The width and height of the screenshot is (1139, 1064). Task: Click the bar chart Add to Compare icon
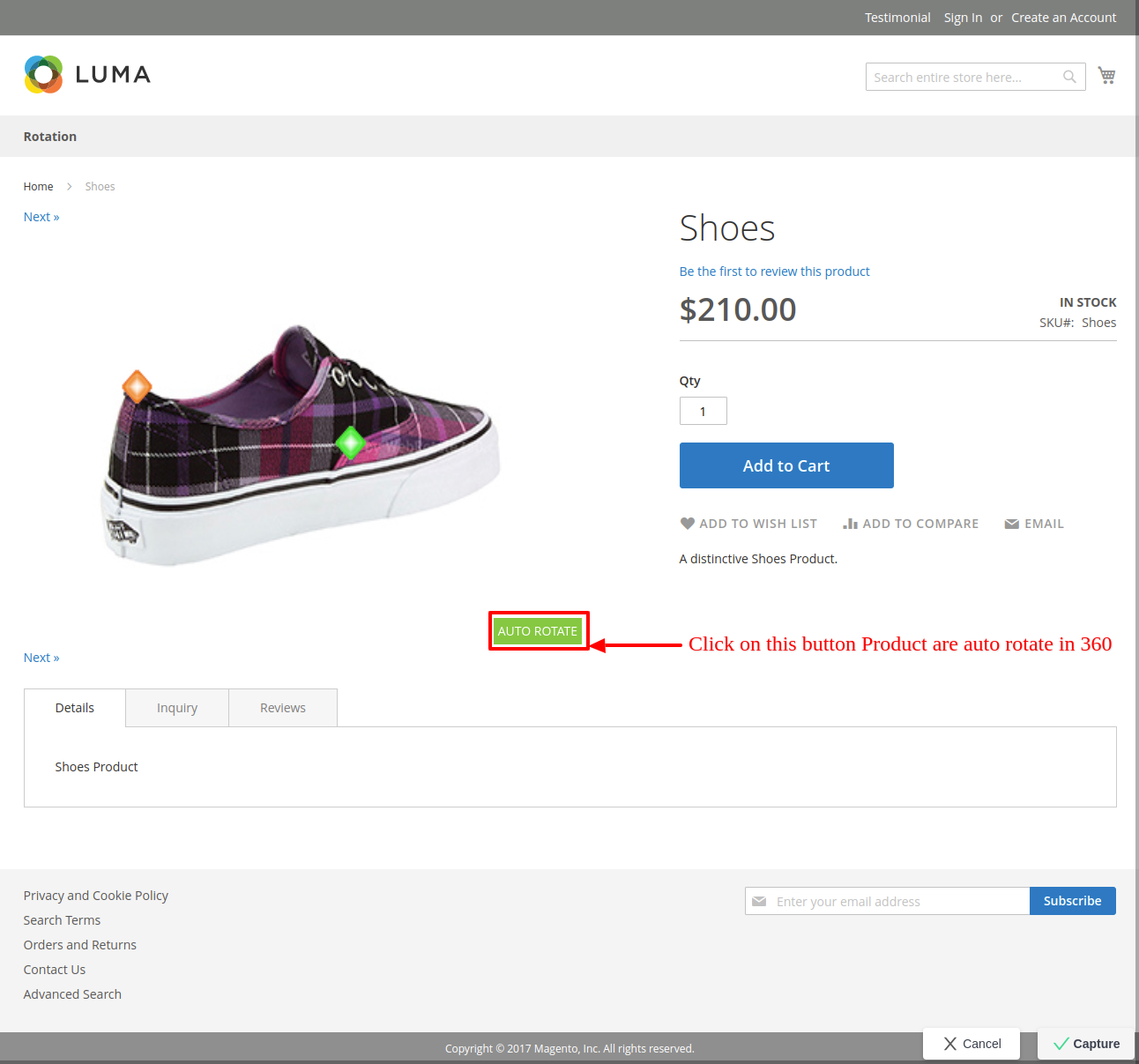click(x=850, y=524)
